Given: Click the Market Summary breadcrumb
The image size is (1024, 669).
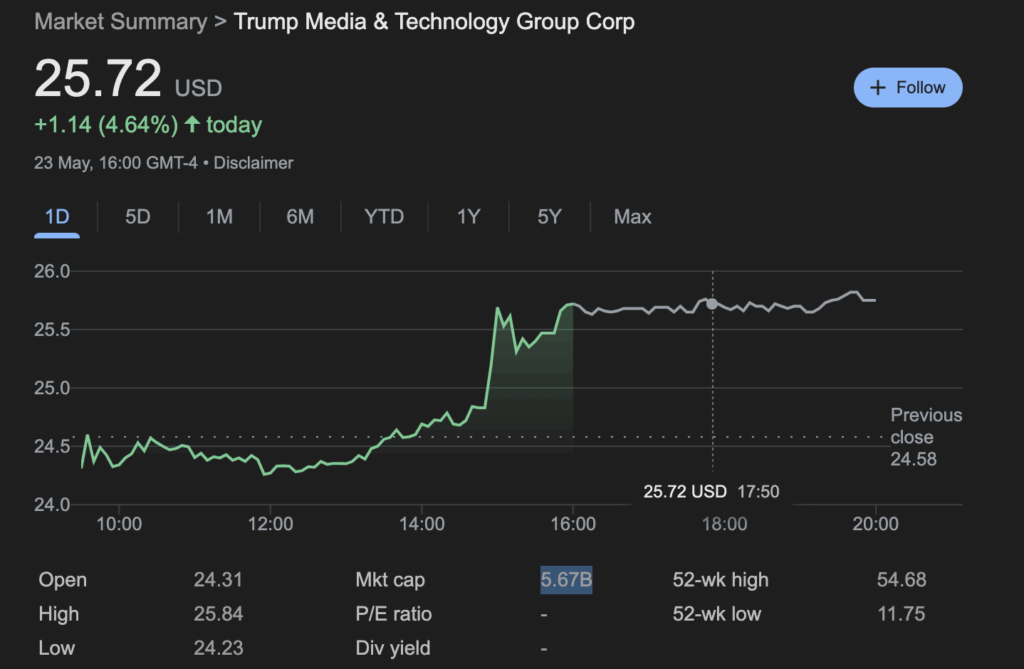Looking at the screenshot, I should coord(121,22).
